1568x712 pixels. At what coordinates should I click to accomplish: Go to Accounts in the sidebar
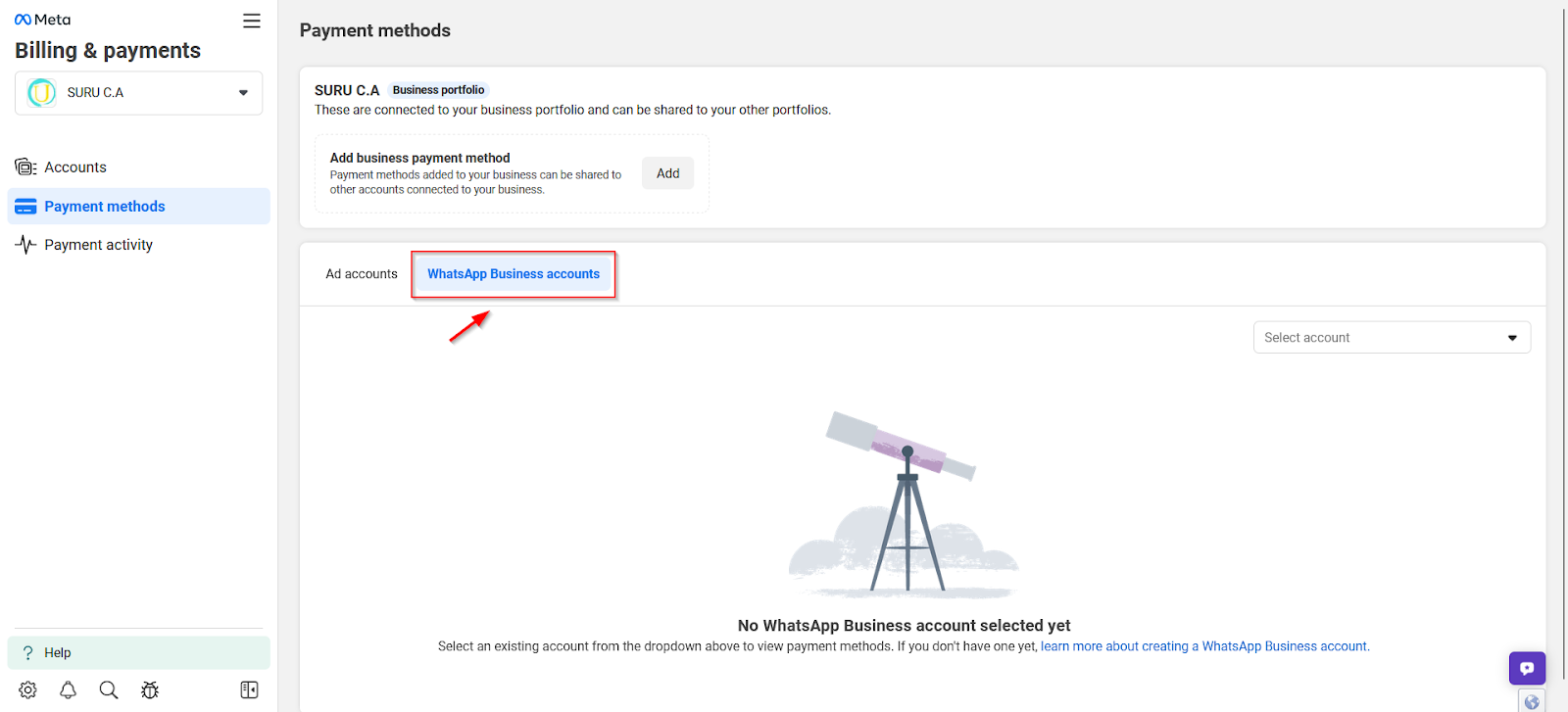(75, 167)
